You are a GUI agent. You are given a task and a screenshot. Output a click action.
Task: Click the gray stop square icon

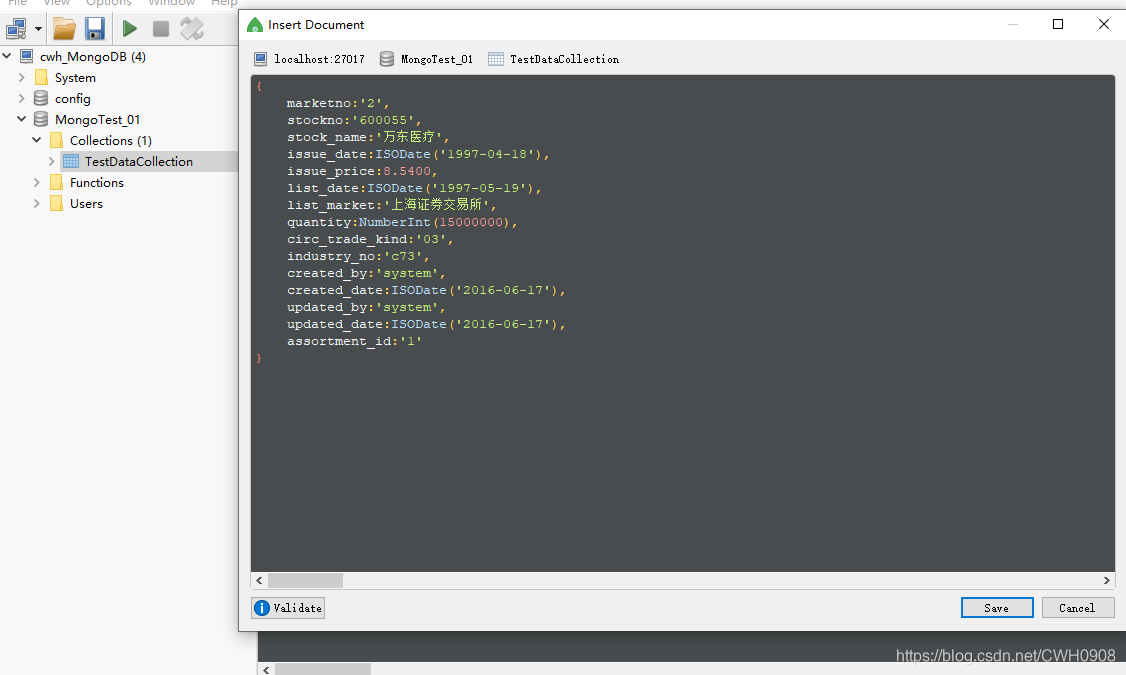pos(161,29)
